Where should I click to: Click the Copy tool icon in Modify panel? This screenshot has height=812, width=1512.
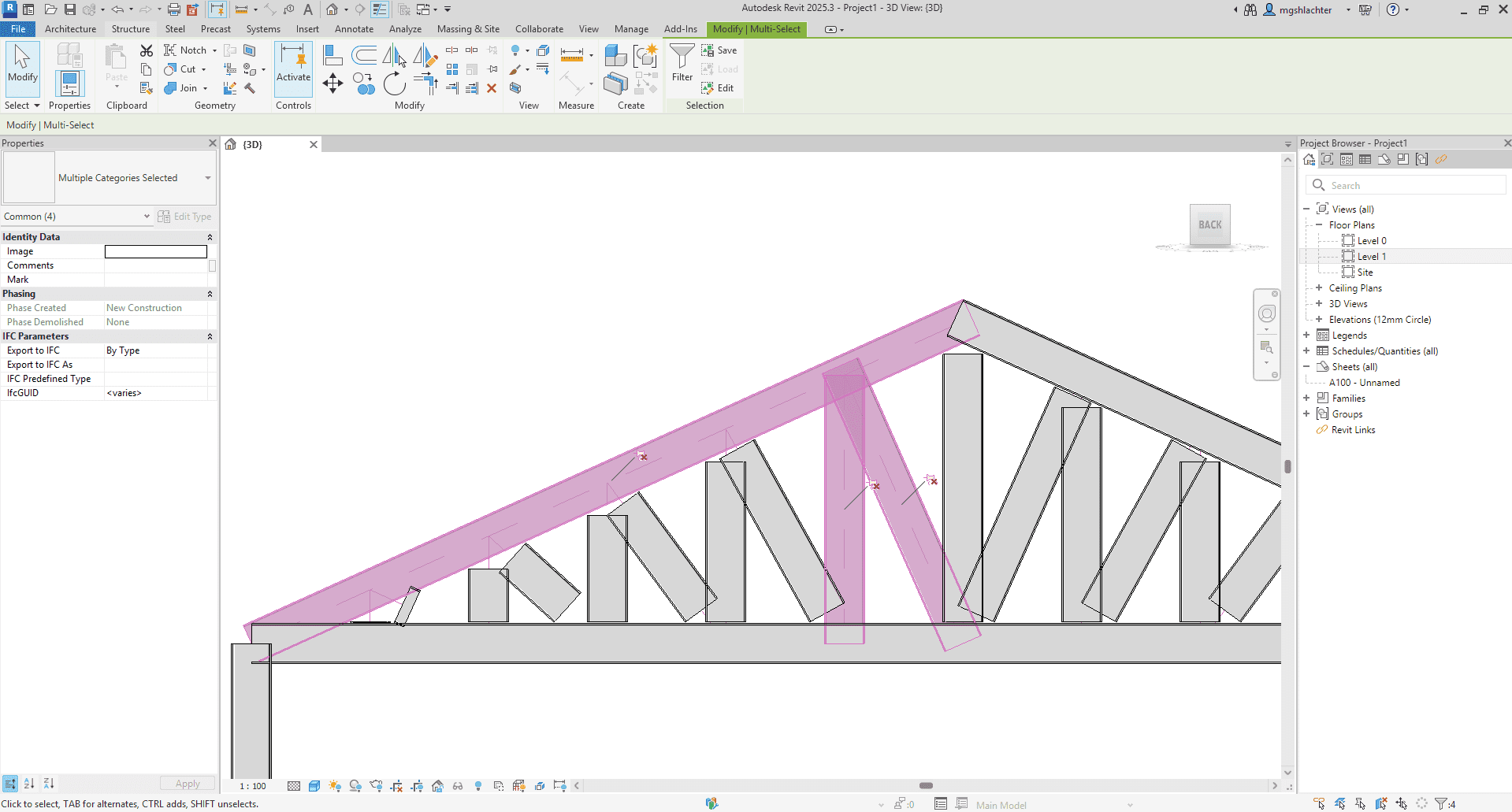click(x=363, y=83)
